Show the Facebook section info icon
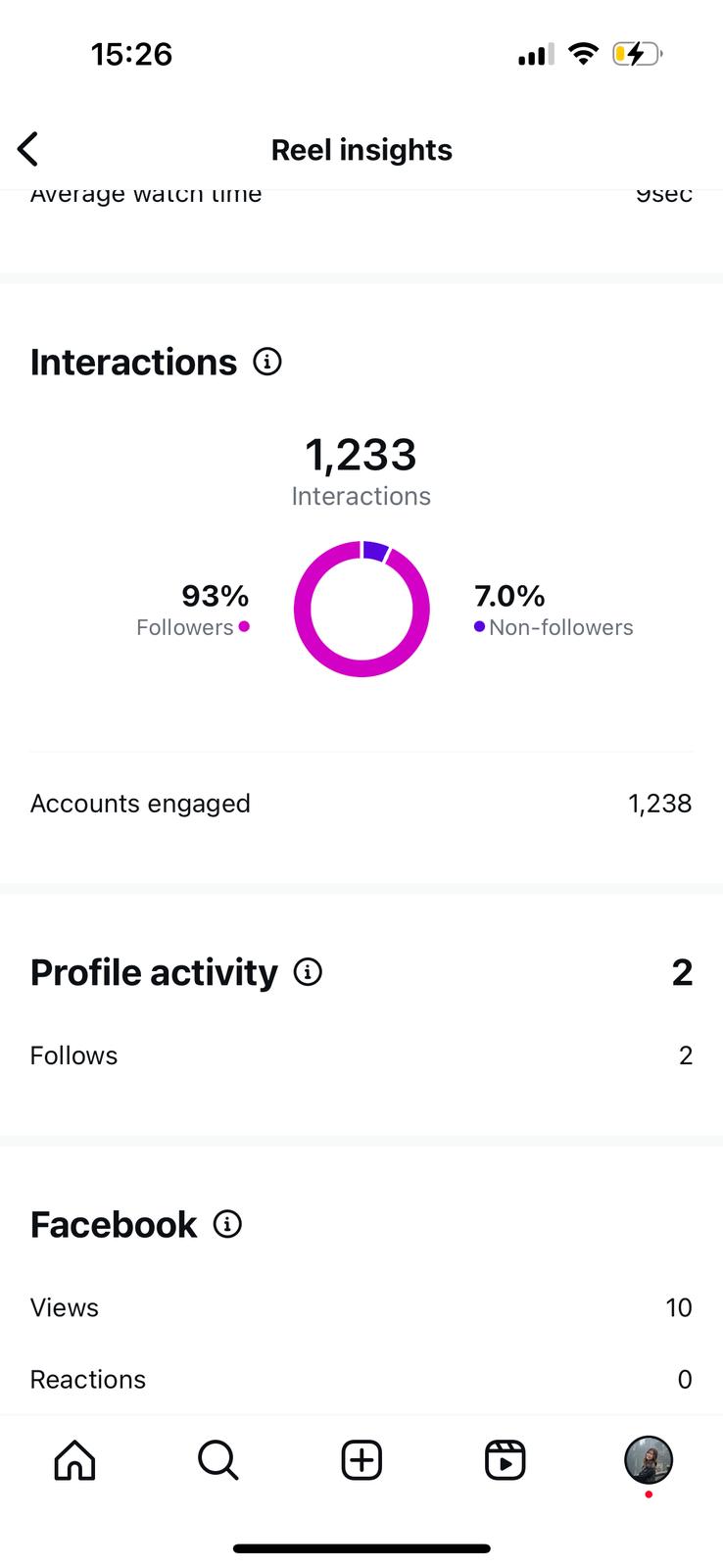The height and width of the screenshot is (1568, 723). [227, 1224]
